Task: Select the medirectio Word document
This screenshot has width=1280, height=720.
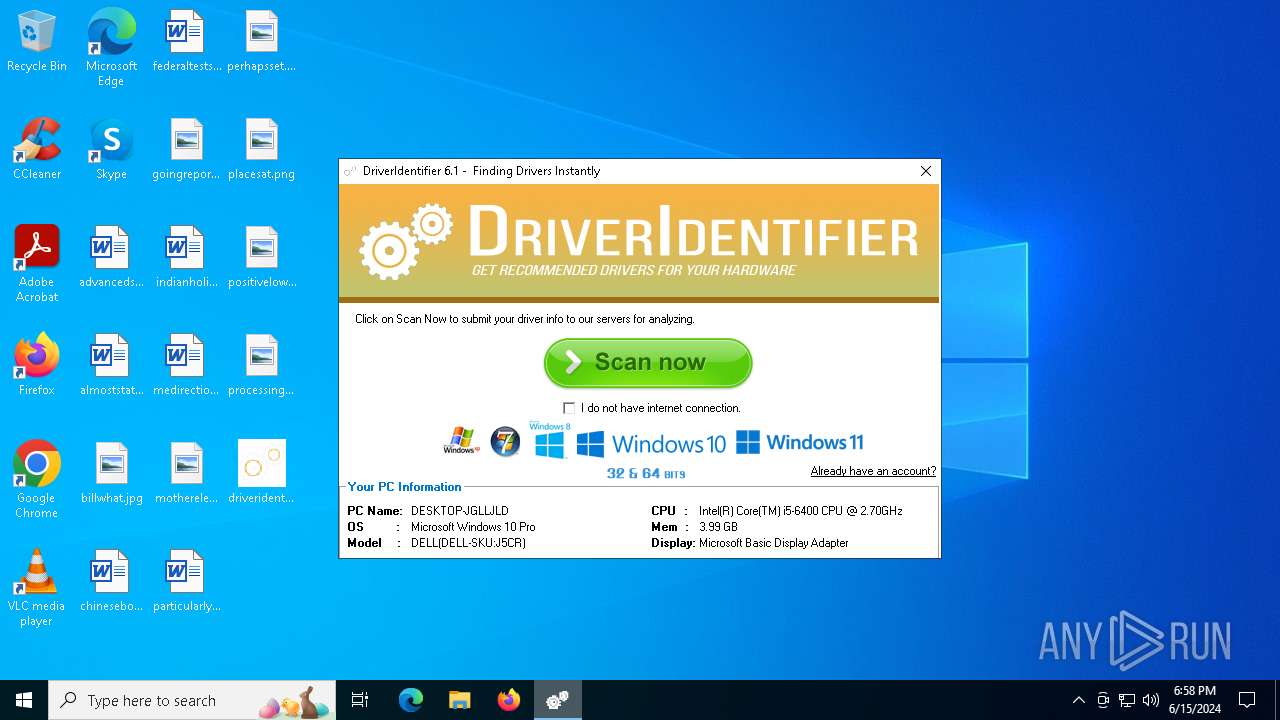Action: tap(186, 366)
